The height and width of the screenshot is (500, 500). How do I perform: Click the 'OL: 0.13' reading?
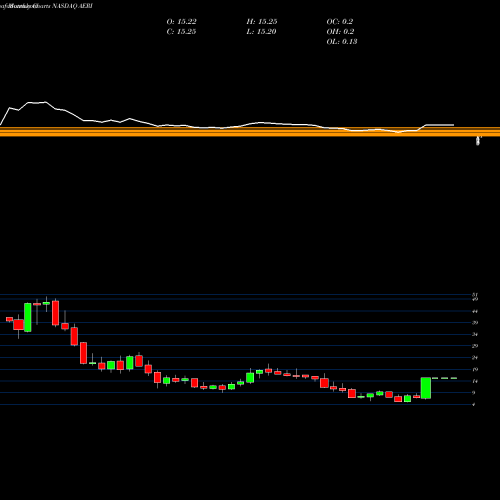[x=342, y=42]
